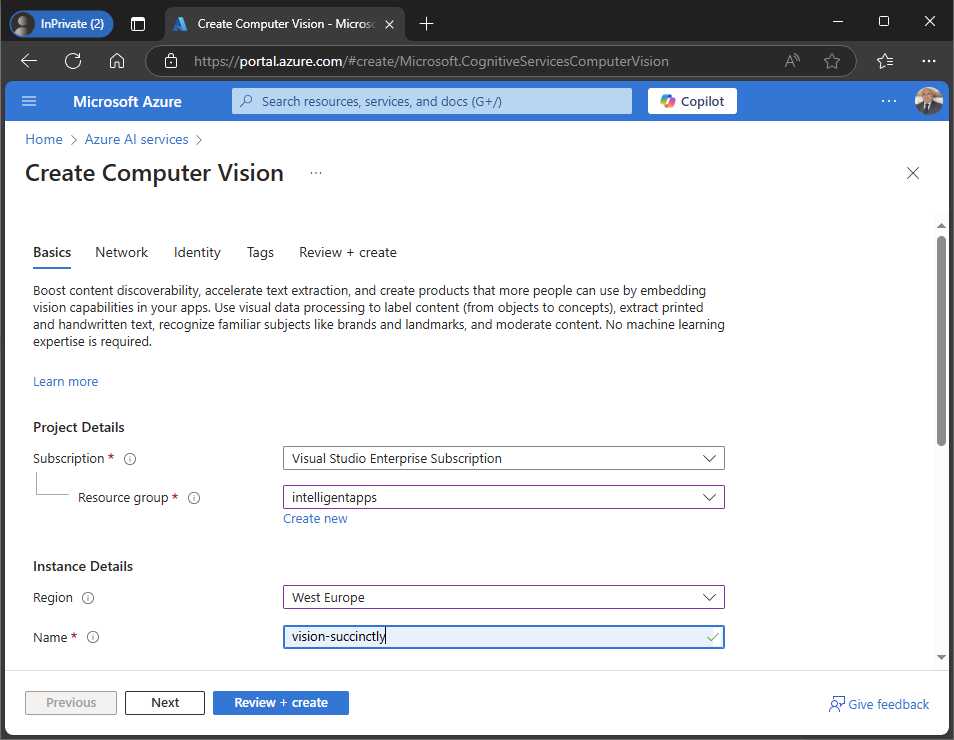Screen dimensions: 954x740
Task: Go to browser home page icon
Action: point(117,61)
